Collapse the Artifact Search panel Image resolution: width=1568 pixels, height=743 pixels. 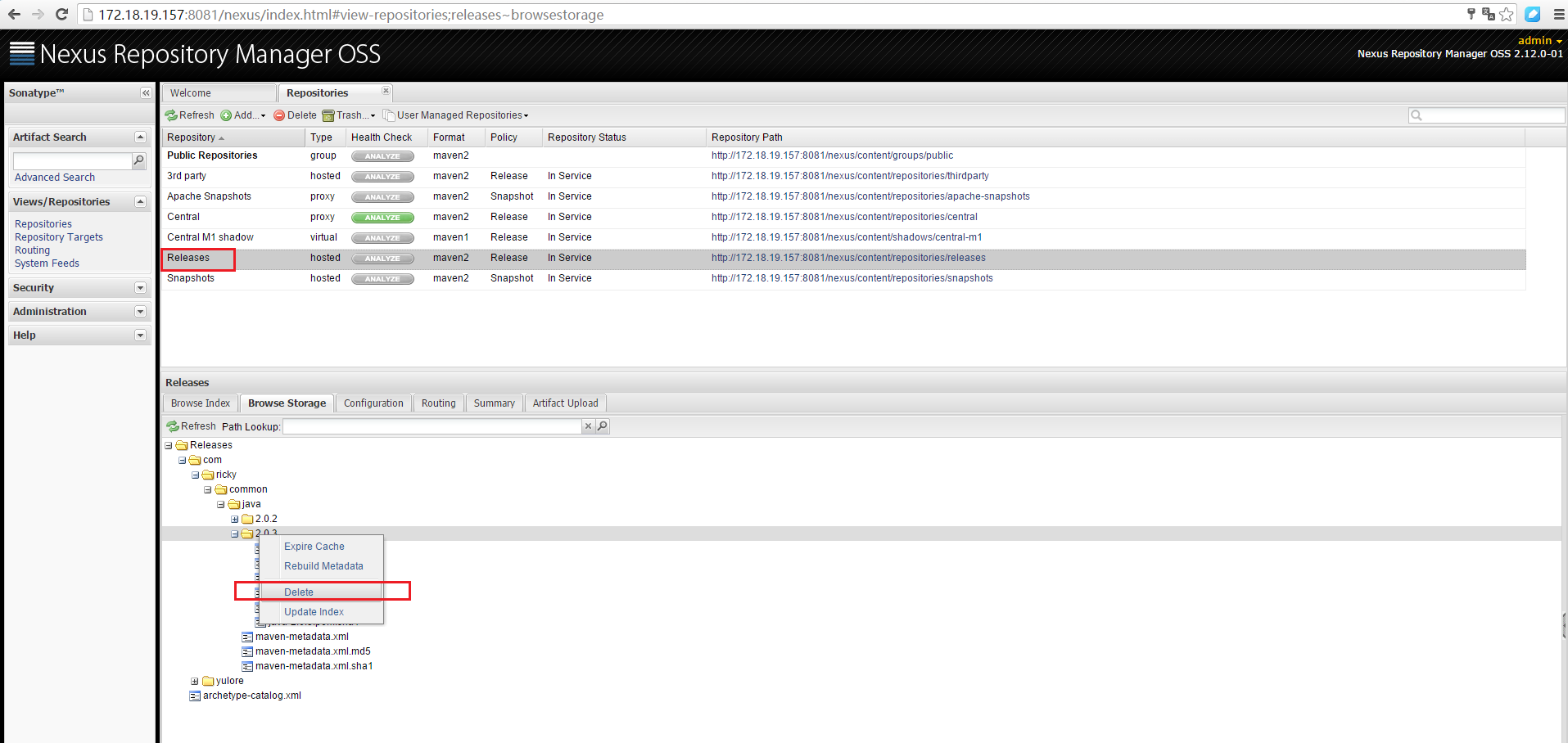pyautogui.click(x=140, y=137)
